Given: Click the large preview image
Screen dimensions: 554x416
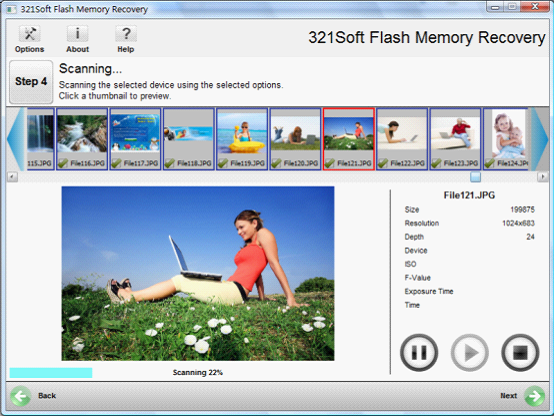Looking at the screenshot, I should point(198,274).
